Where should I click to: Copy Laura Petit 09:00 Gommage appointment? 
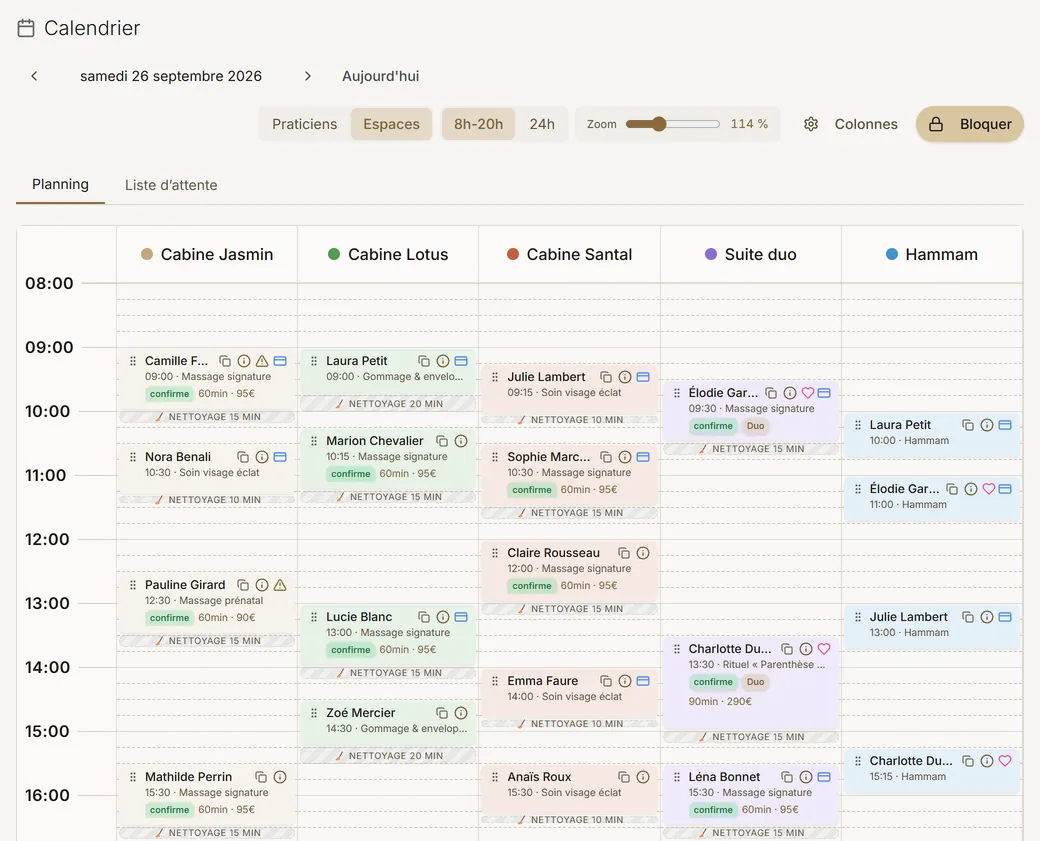tap(424, 361)
